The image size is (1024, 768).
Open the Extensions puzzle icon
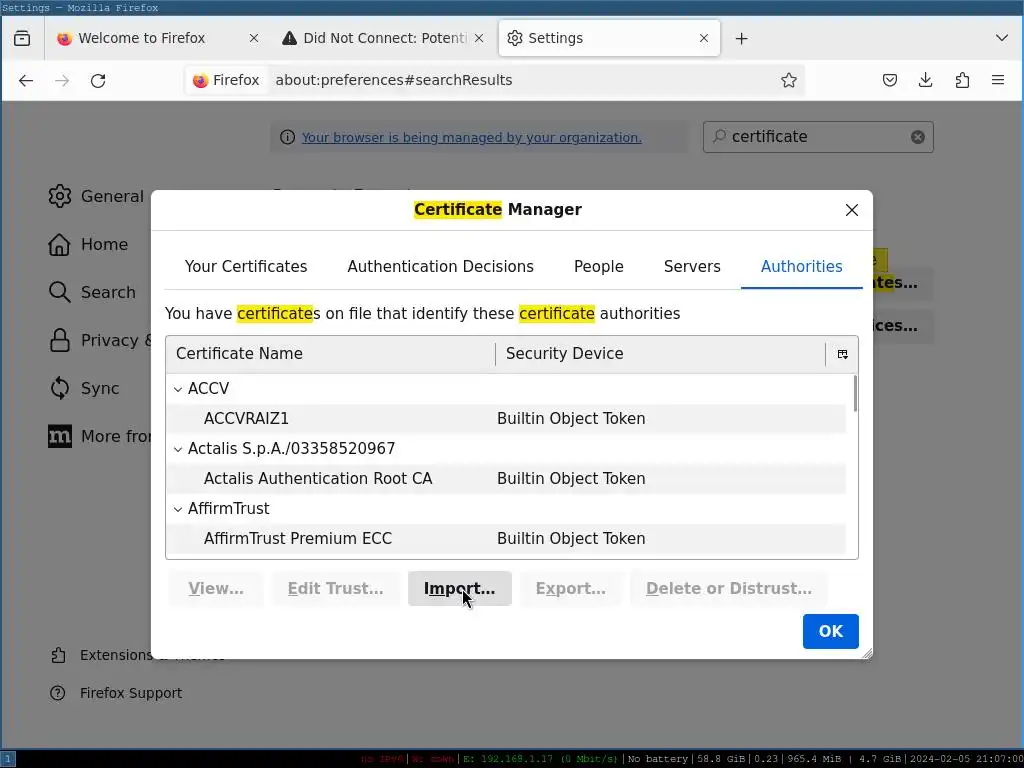pyautogui.click(x=962, y=80)
